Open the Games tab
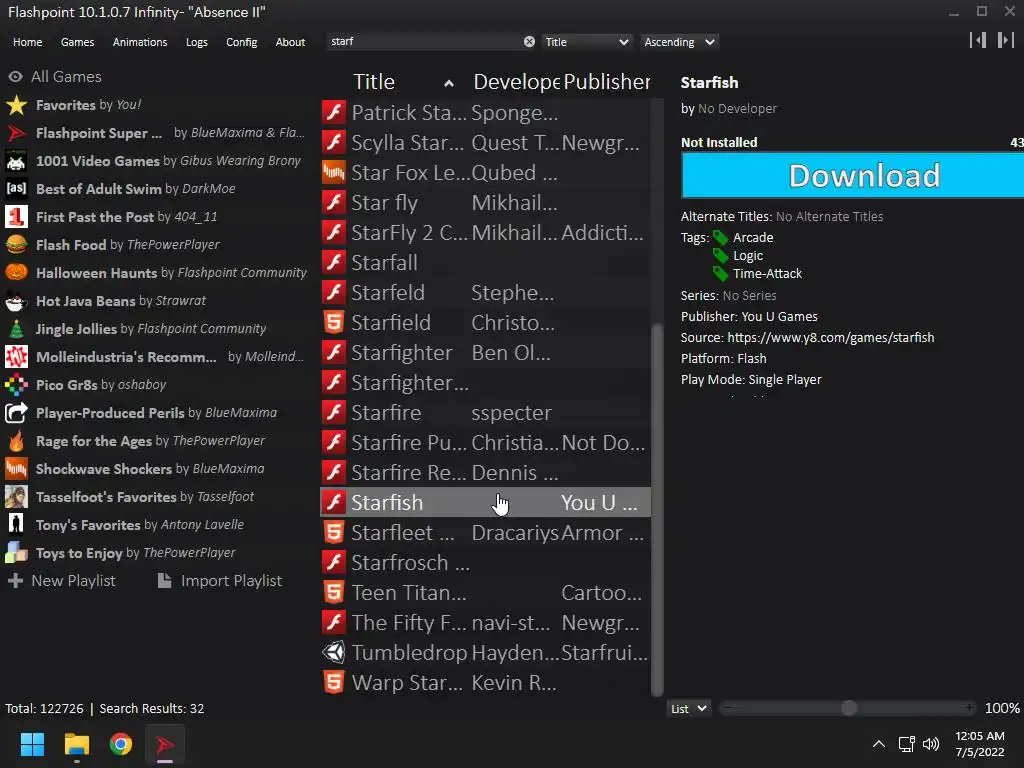The width and height of the screenshot is (1024, 768). 77,42
